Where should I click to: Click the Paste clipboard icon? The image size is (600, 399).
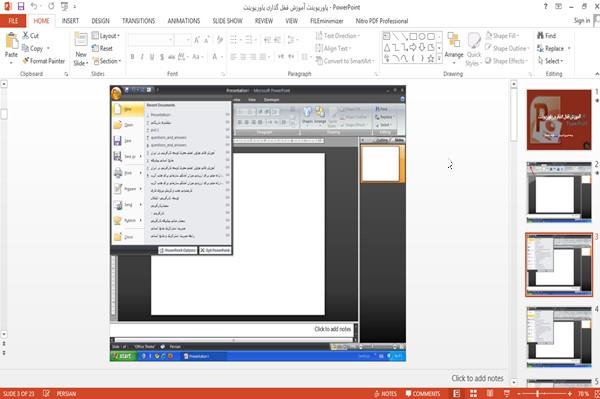[x=11, y=41]
